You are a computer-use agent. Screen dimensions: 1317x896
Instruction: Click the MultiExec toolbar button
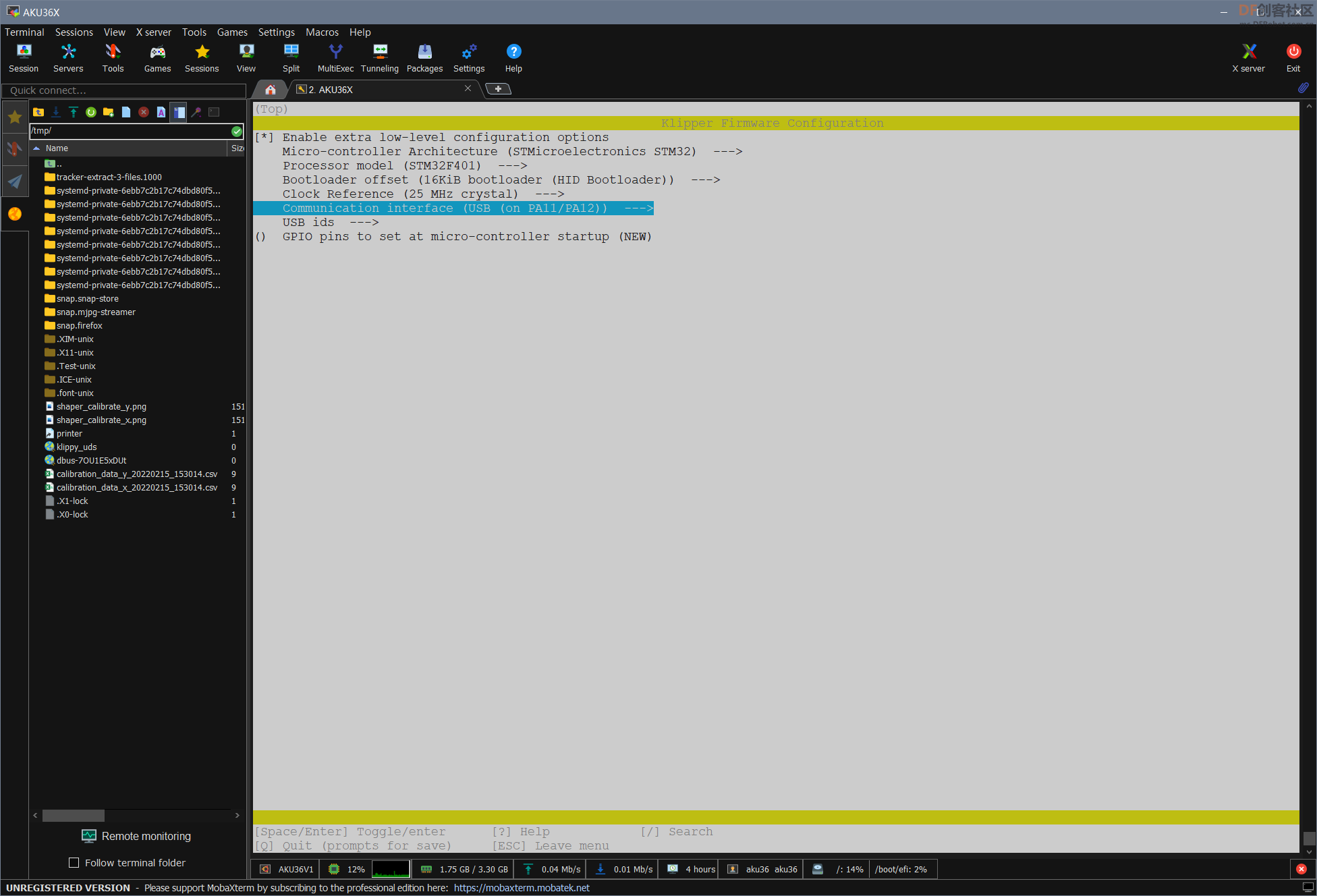click(x=335, y=58)
